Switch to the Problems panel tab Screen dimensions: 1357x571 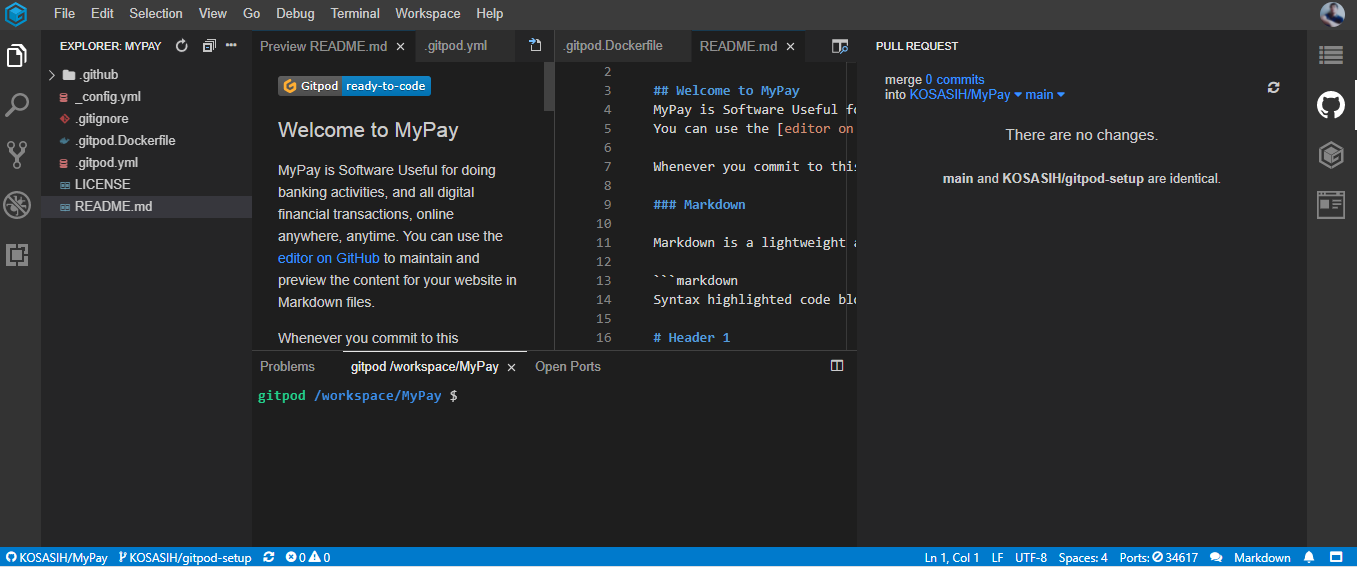click(287, 366)
